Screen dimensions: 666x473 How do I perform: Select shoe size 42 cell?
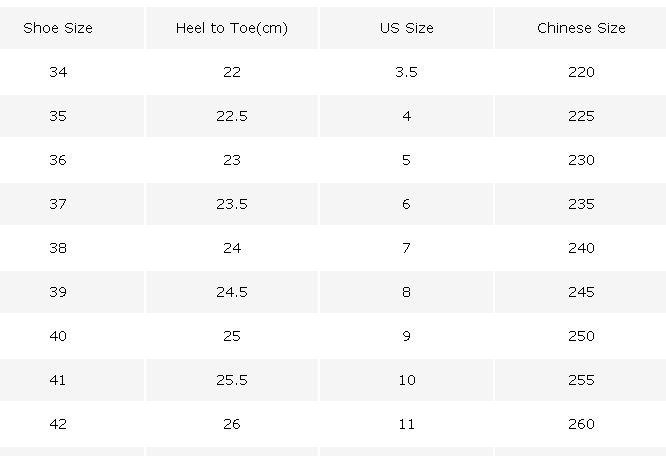coord(58,424)
